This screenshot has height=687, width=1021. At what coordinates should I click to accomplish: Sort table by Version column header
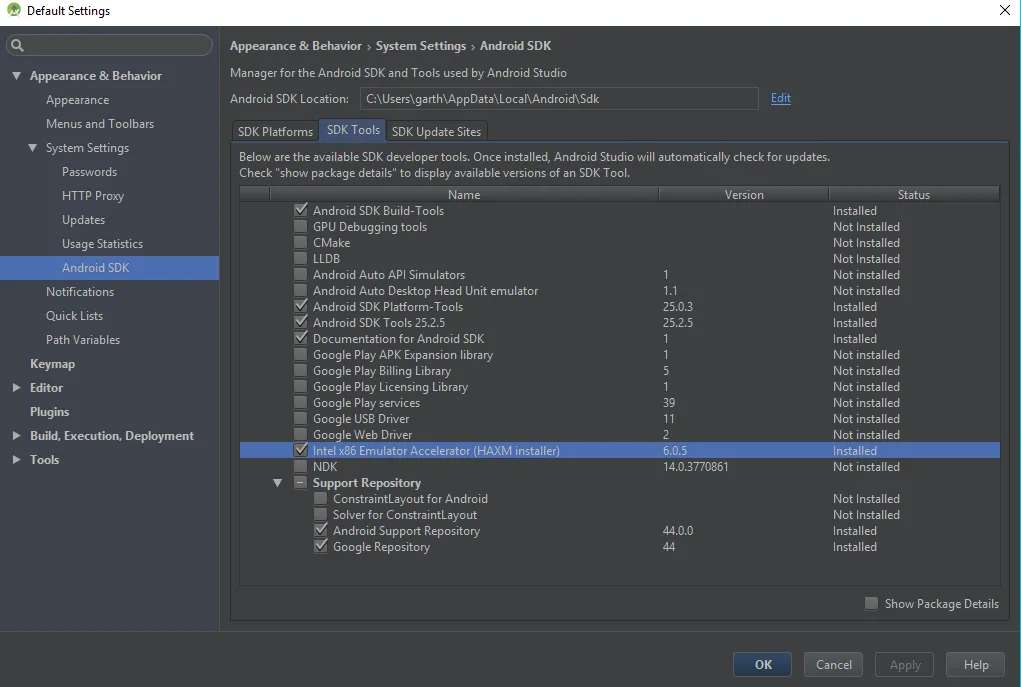click(744, 194)
